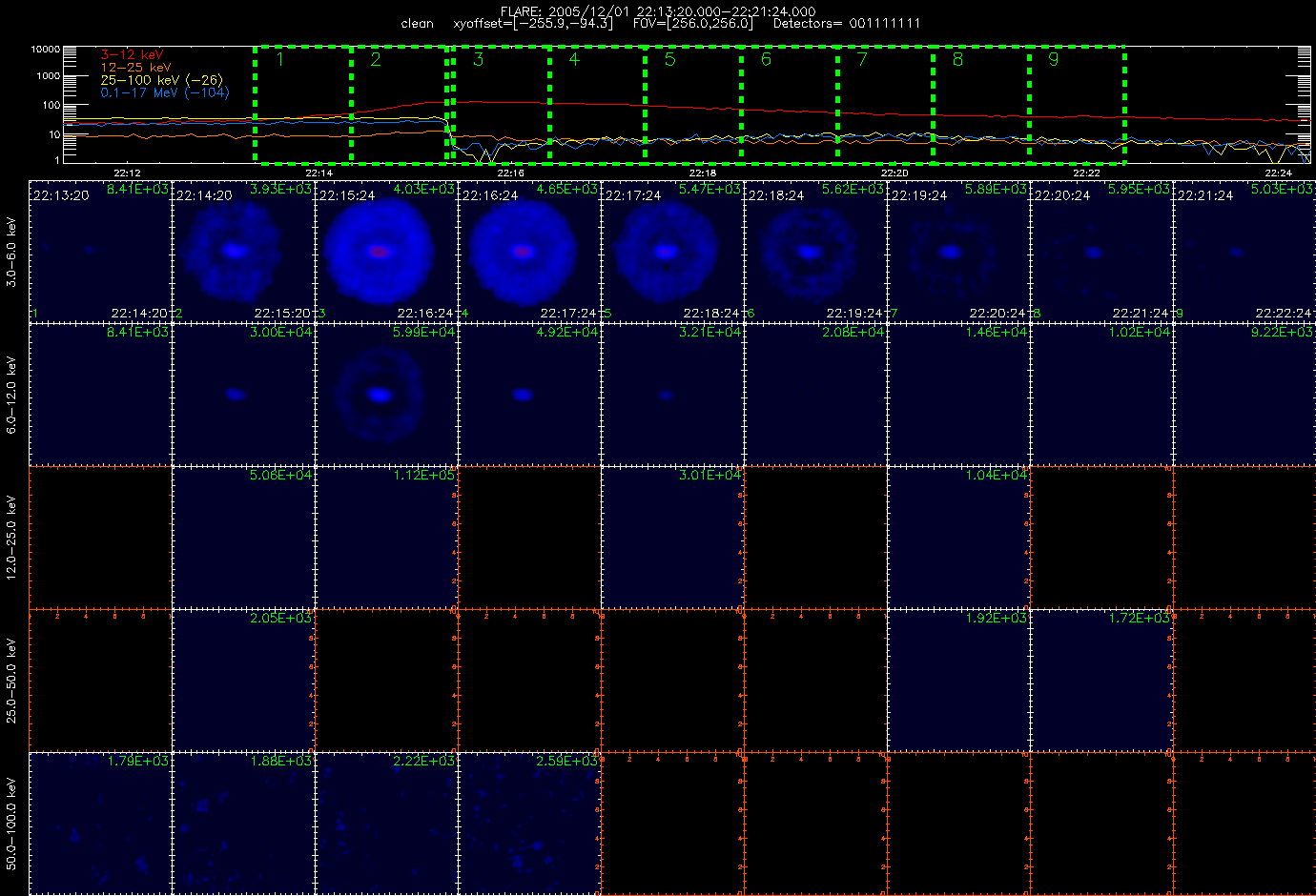Select interval marker 2 in the light curve
This screenshot has width=1316, height=896.
[x=376, y=59]
